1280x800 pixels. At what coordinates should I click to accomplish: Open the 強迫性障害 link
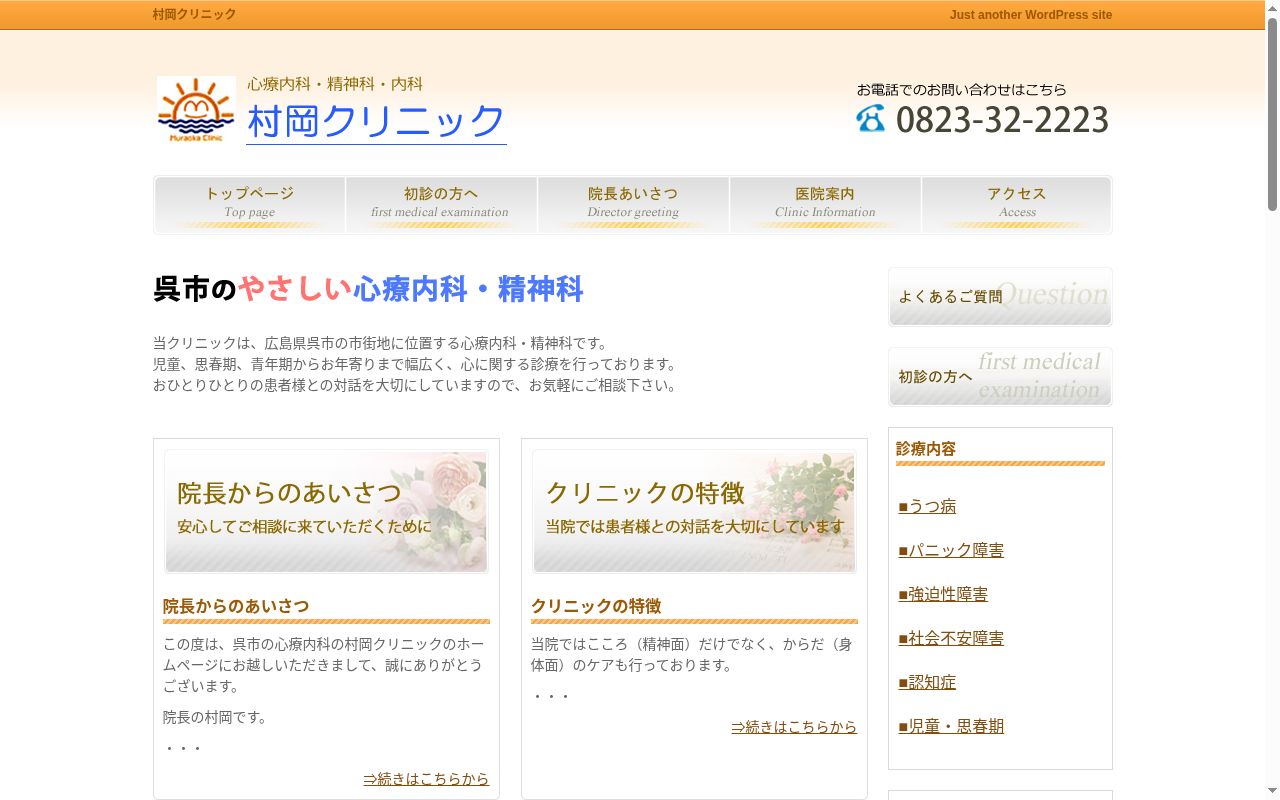(x=943, y=594)
